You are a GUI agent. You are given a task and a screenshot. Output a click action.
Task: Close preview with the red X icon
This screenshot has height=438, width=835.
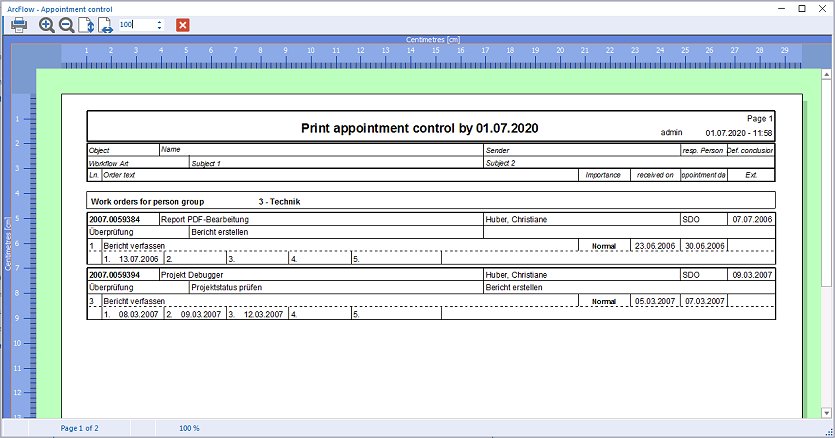tap(183, 25)
